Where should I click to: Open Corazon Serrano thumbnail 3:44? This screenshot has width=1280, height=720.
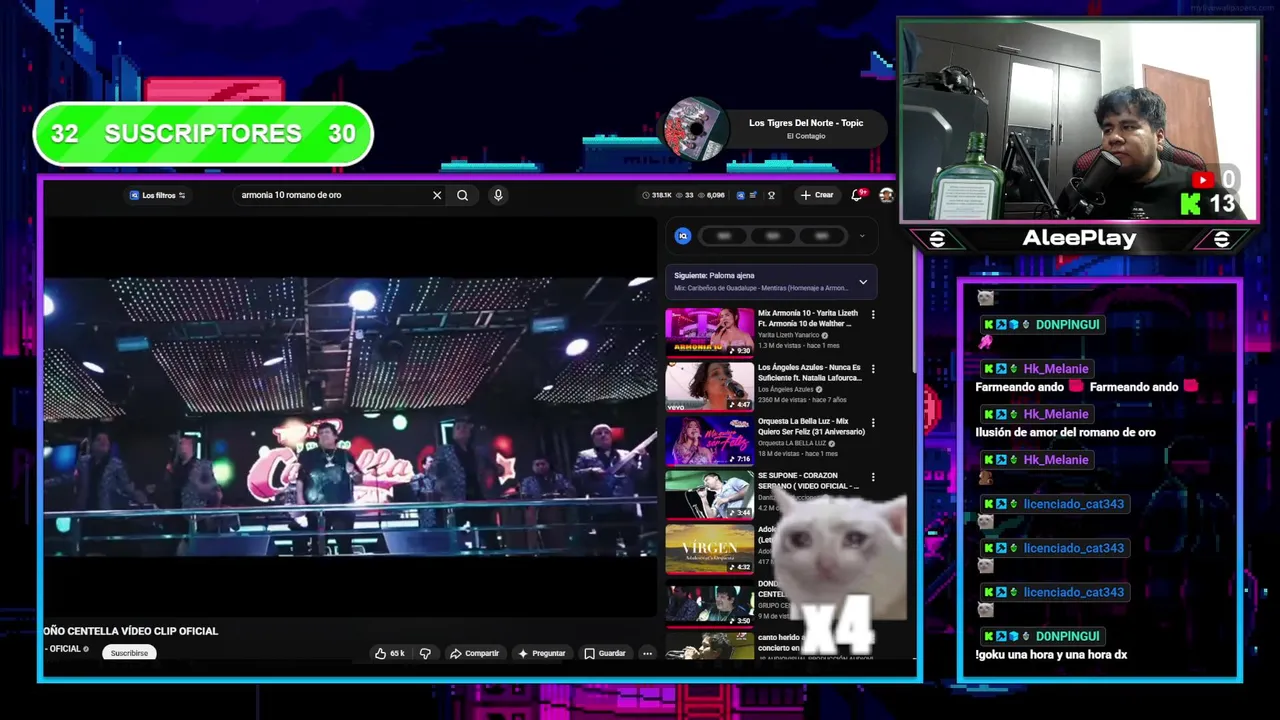click(x=709, y=494)
